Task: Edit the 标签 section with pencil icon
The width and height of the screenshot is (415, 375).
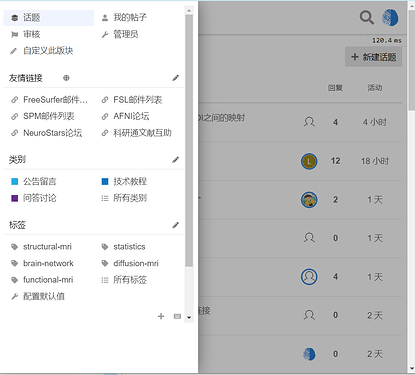Action: [175, 225]
